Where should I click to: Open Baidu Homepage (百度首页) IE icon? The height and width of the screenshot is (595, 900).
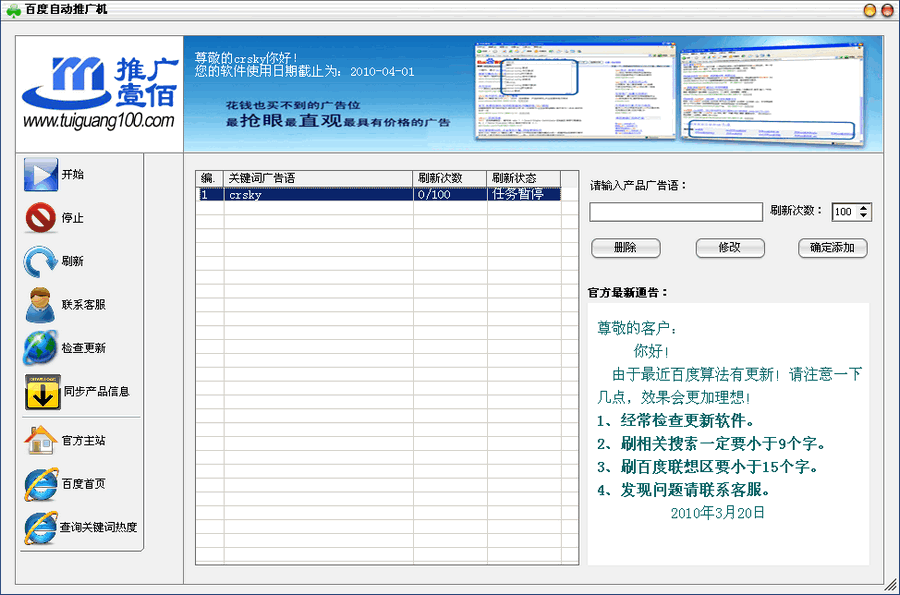coord(41,484)
